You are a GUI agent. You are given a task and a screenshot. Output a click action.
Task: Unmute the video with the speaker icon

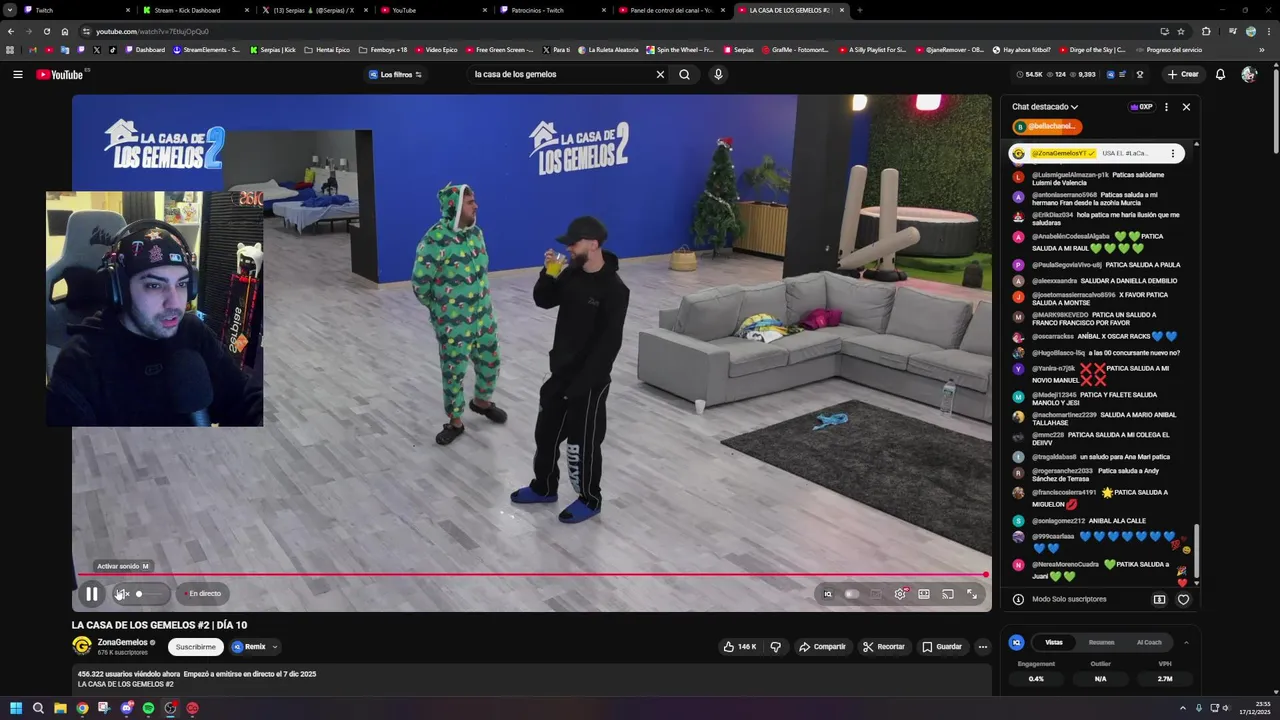122,594
